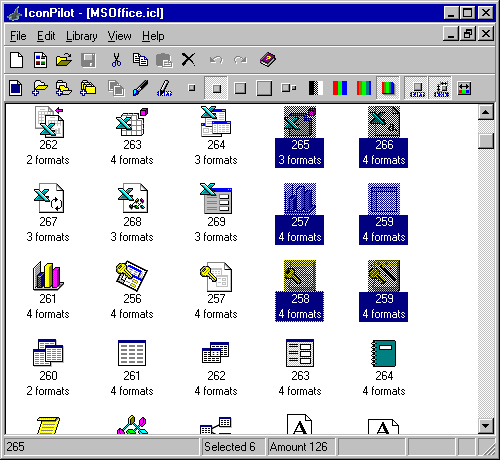Edit icon using the blue paintbrush tool
500x460 pixels.
[x=140, y=88]
